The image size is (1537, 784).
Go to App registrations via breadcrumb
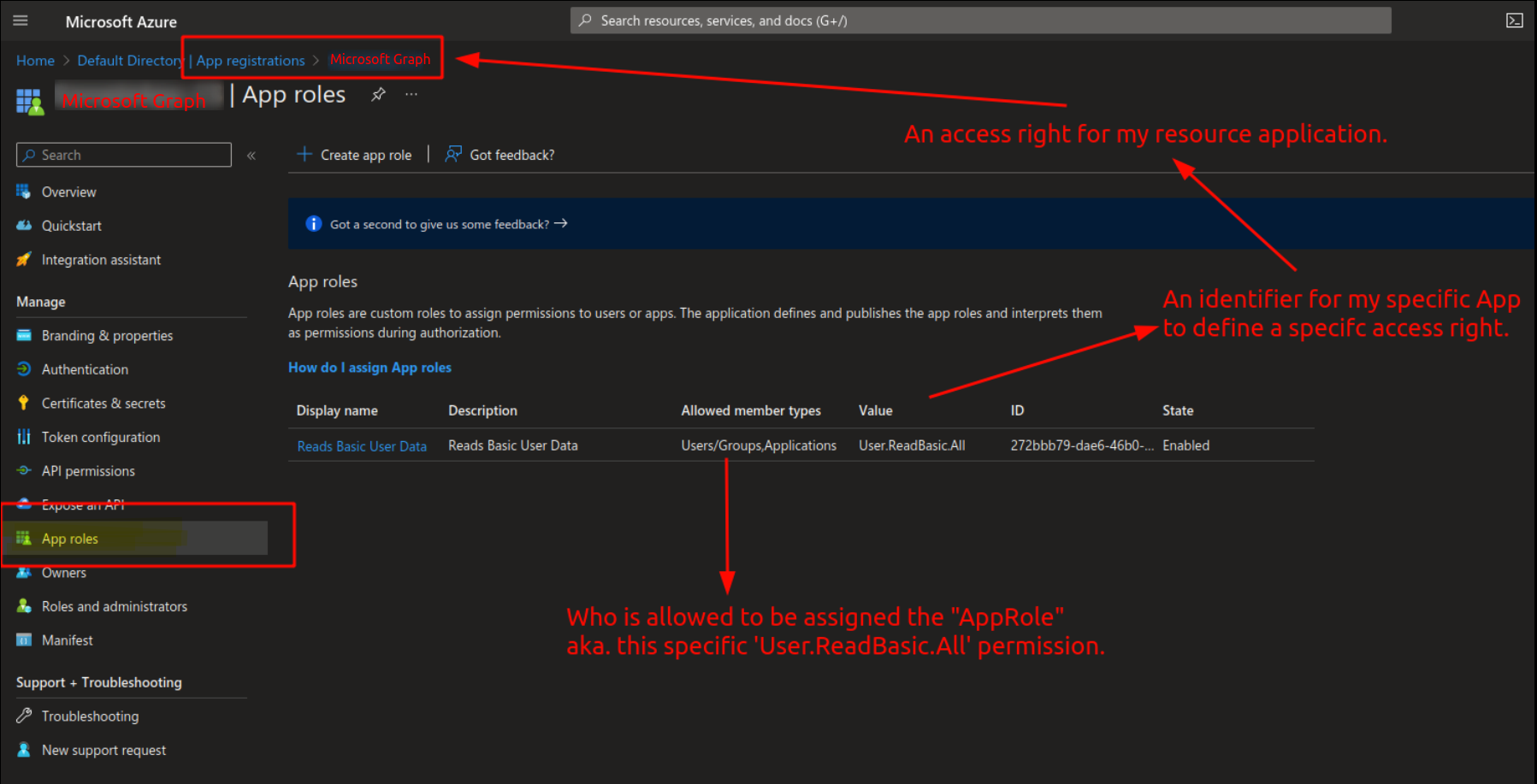point(249,60)
